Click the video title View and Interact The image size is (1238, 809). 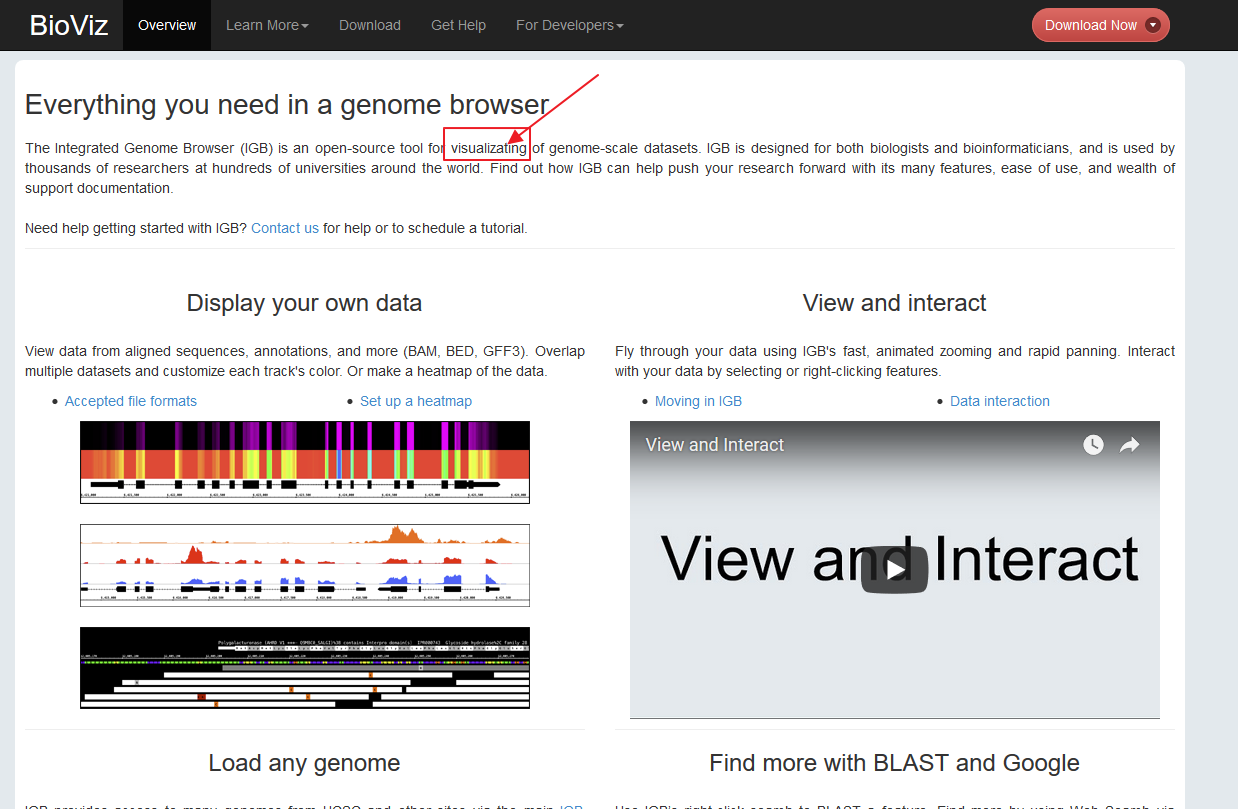point(715,445)
